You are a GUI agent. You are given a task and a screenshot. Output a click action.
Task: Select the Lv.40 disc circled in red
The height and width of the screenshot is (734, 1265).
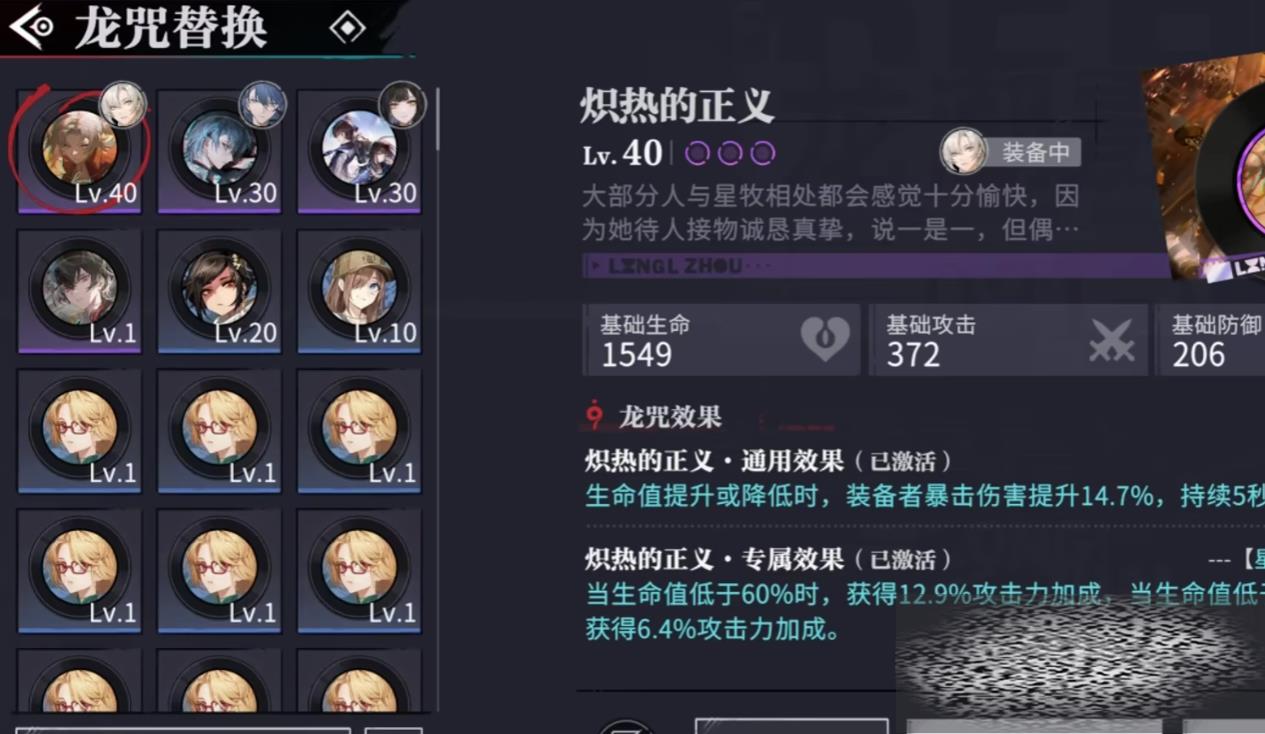pos(79,151)
